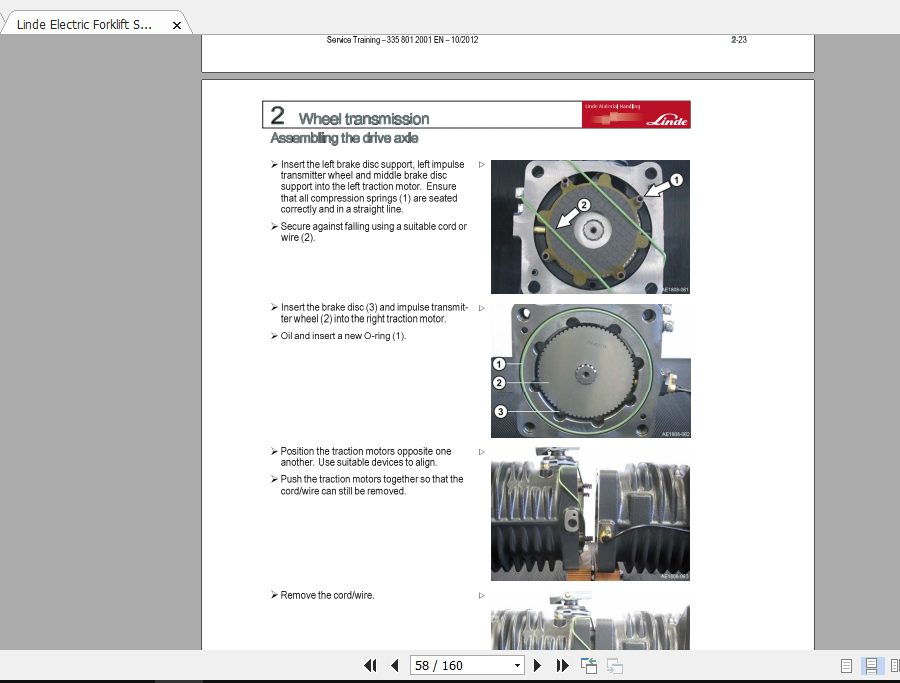The image size is (900, 683).
Task: Click the page number 2-23 text
Action: point(739,40)
